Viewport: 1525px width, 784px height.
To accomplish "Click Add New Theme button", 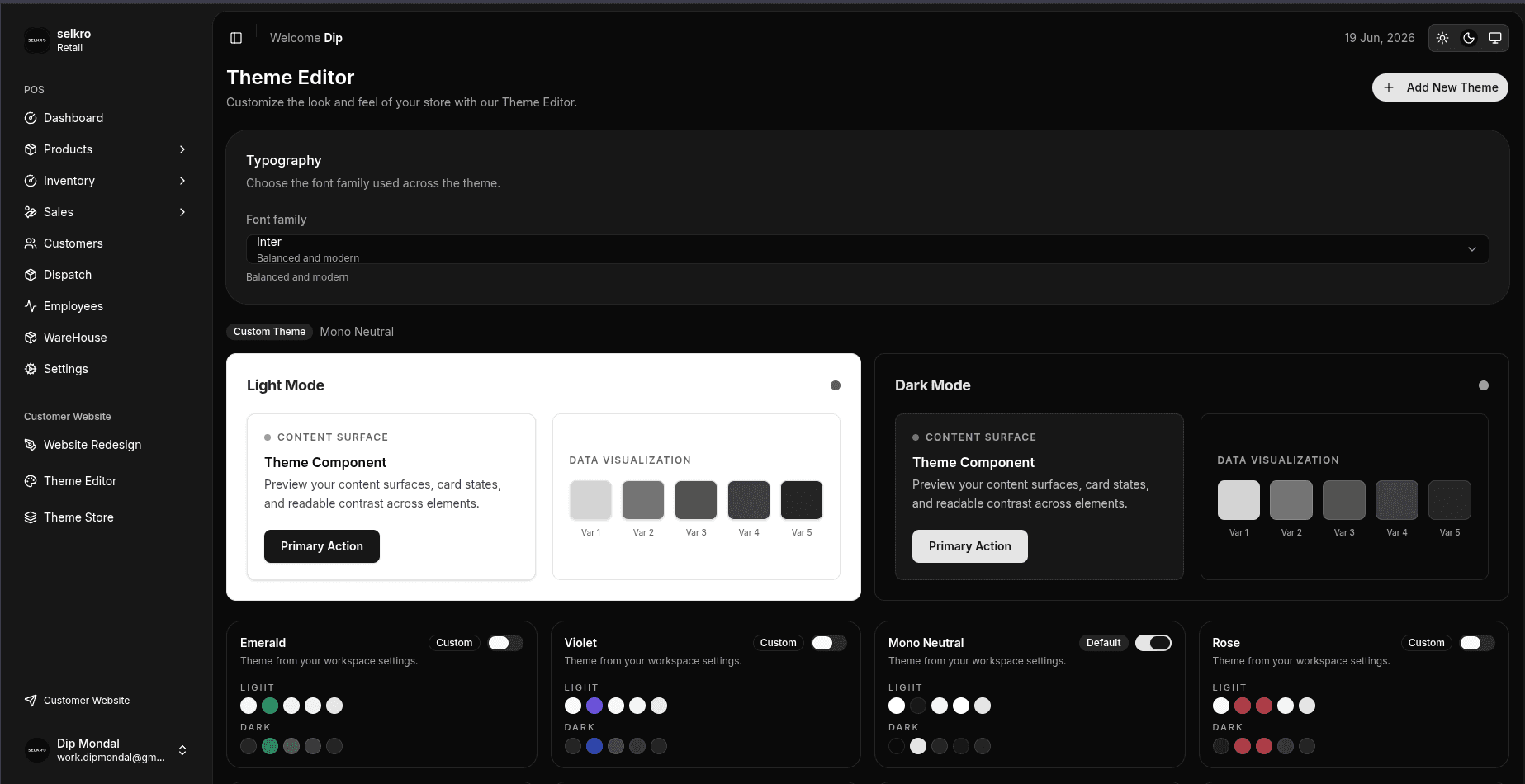I will [1440, 87].
